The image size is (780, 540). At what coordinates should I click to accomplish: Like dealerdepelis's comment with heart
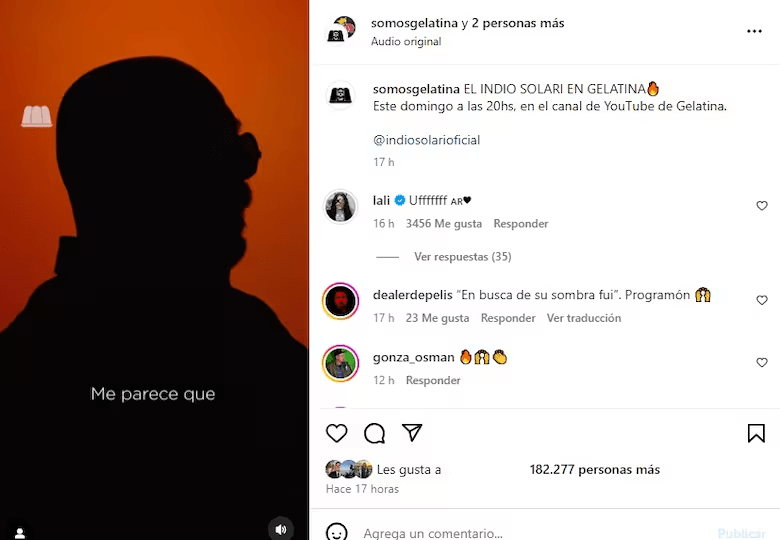point(762,300)
